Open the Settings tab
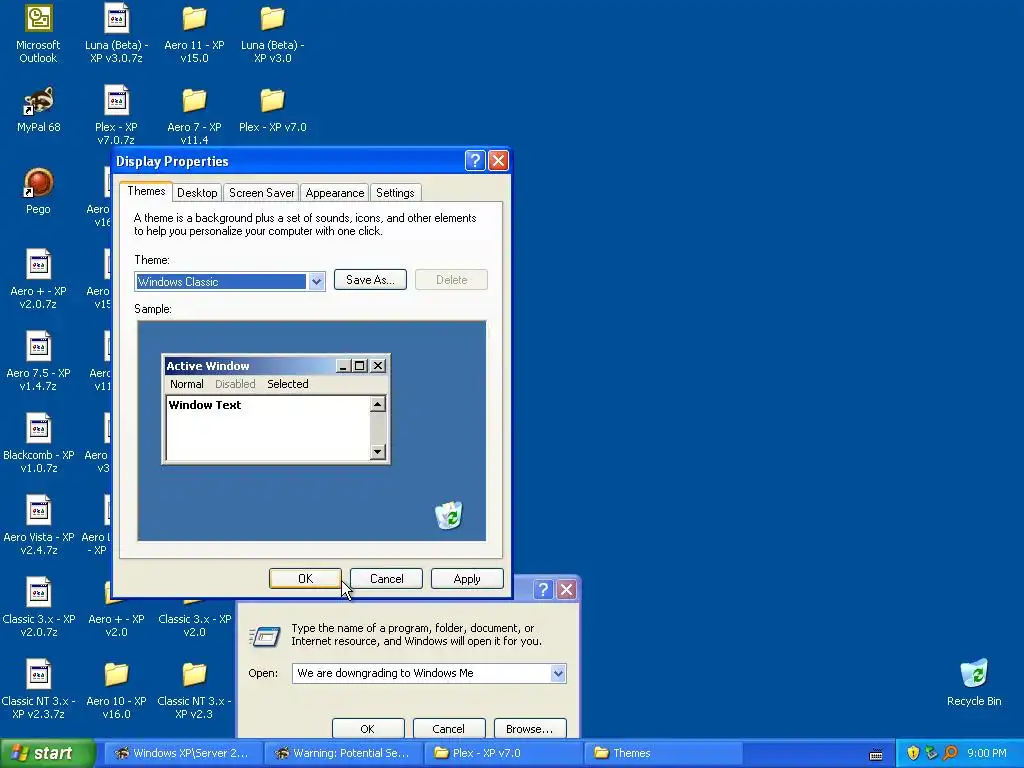This screenshot has height=768, width=1024. point(395,193)
